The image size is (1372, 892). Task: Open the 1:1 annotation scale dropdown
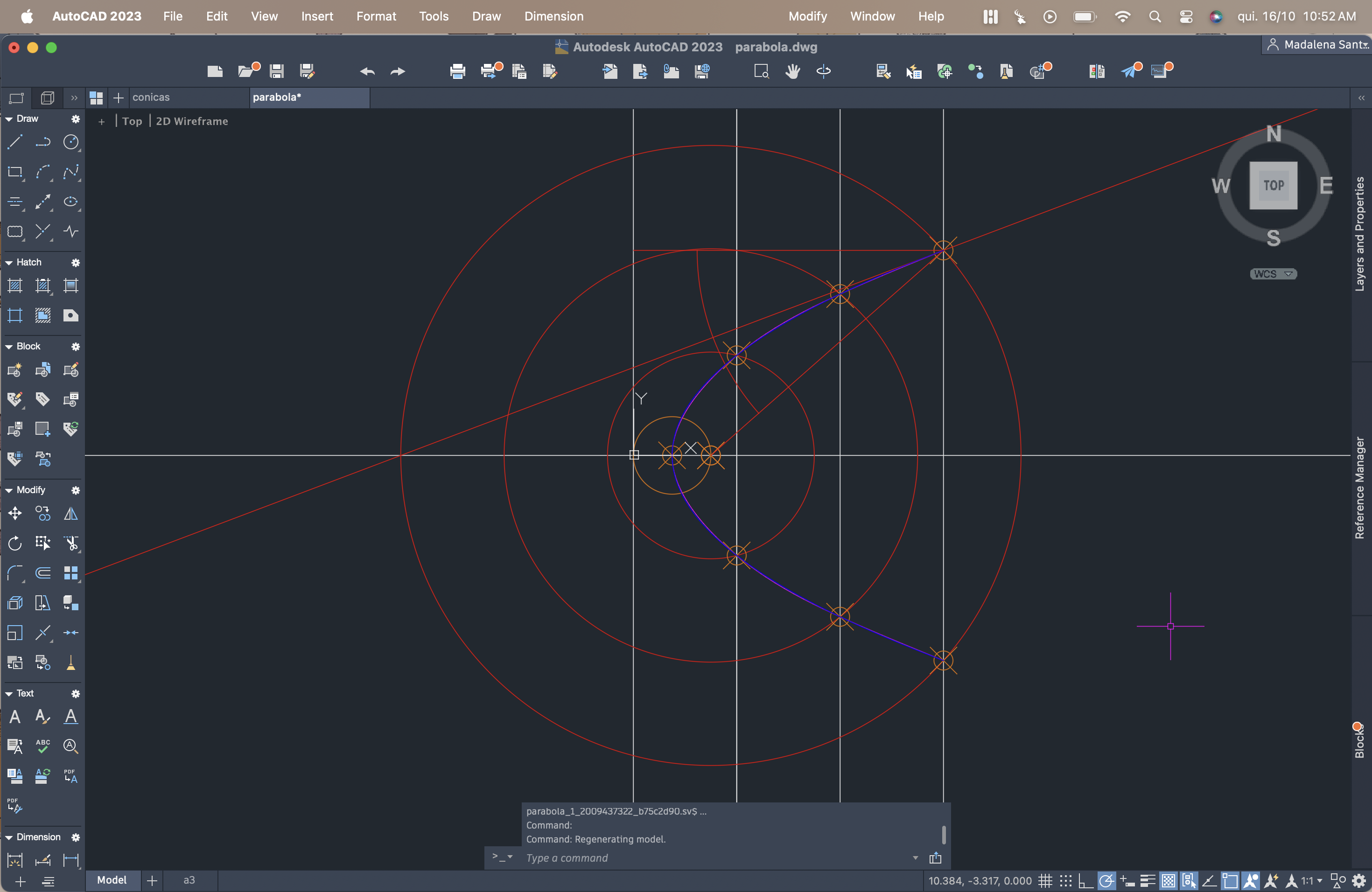tap(1311, 881)
